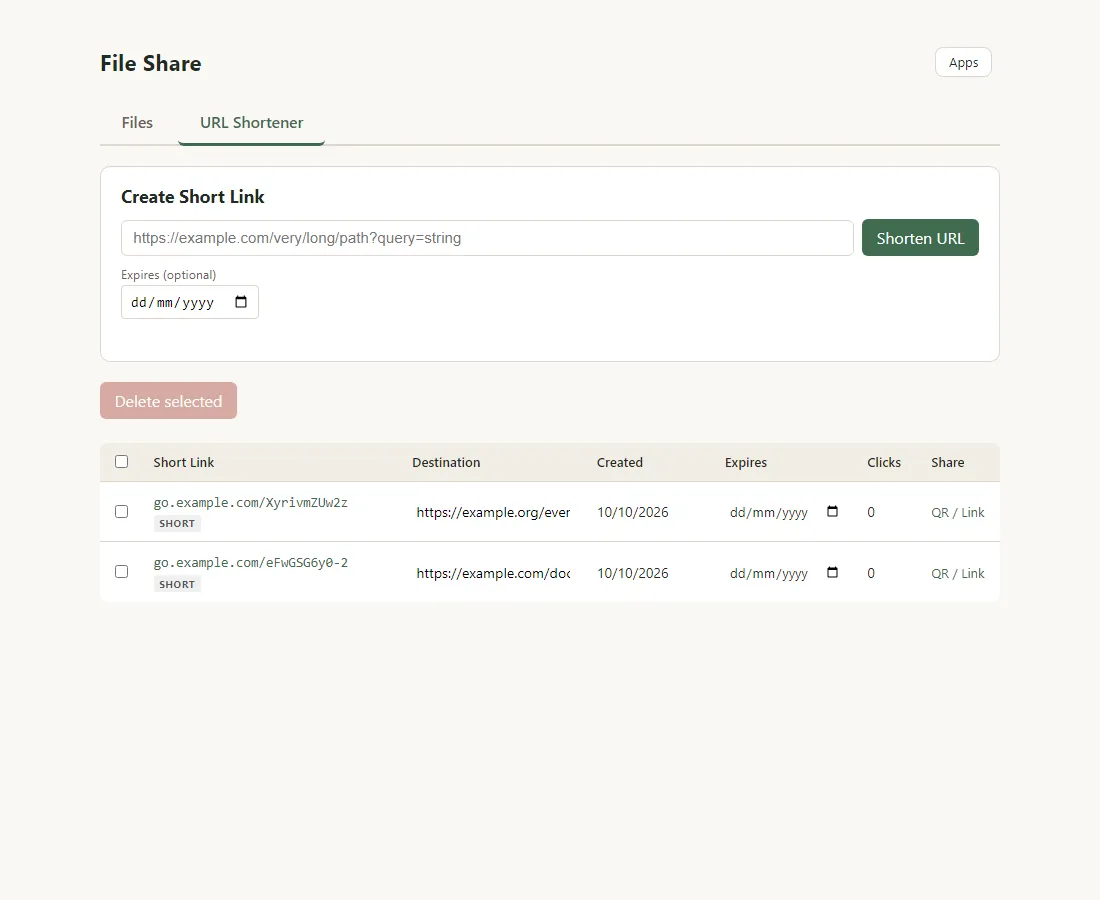Open QR / Link share for eFwGSG6y0-2
This screenshot has height=900, width=1100.
(958, 573)
